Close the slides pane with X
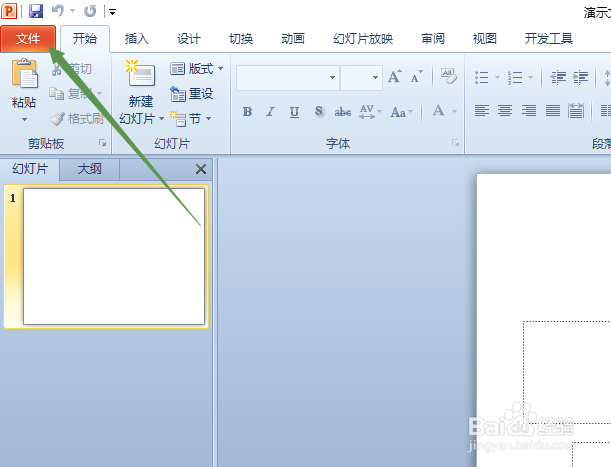Viewport: 611px width, 467px height. click(x=201, y=169)
